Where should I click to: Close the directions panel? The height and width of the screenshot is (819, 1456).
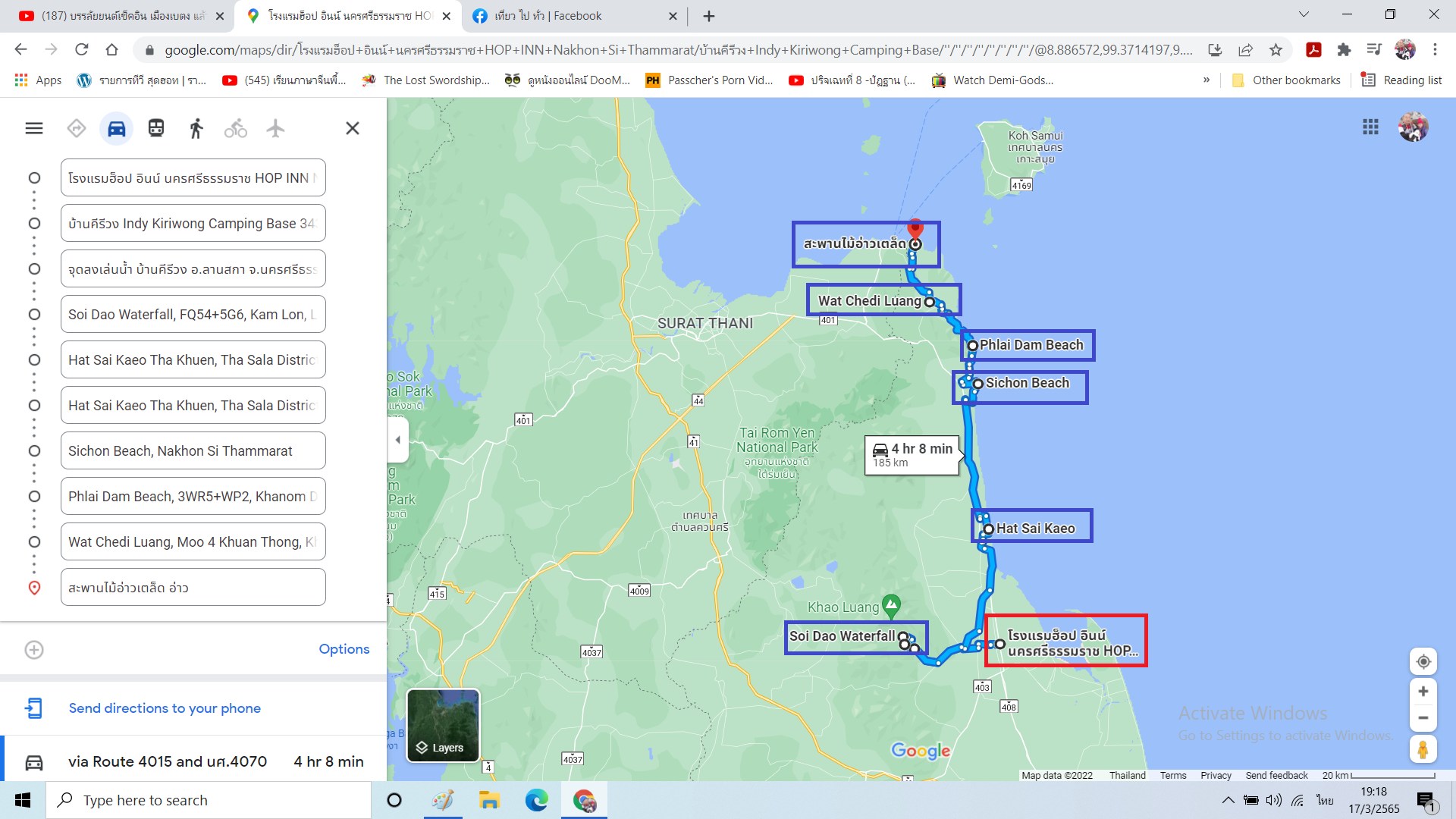(x=353, y=128)
